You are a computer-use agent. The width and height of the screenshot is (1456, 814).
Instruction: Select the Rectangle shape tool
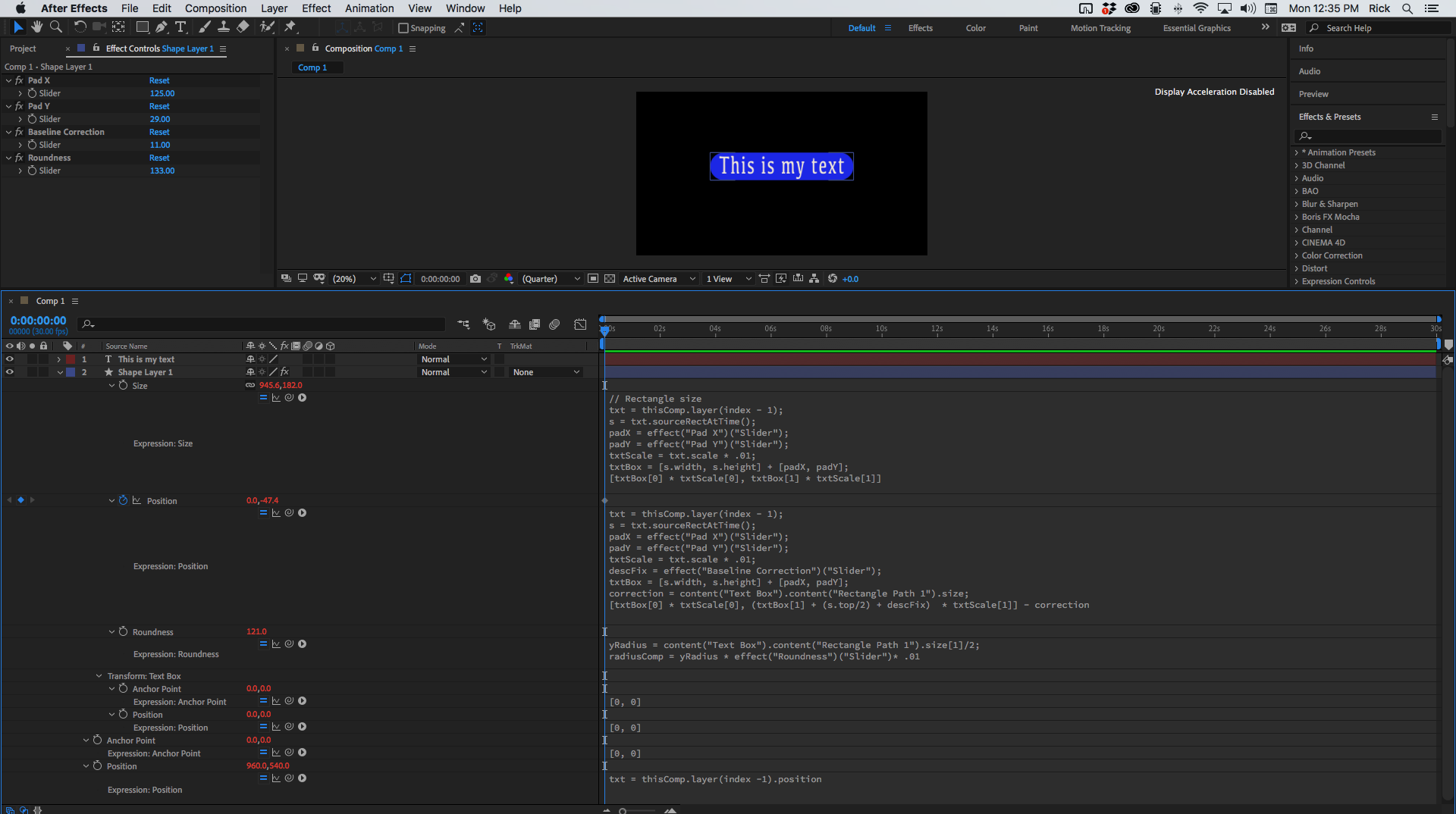click(142, 27)
